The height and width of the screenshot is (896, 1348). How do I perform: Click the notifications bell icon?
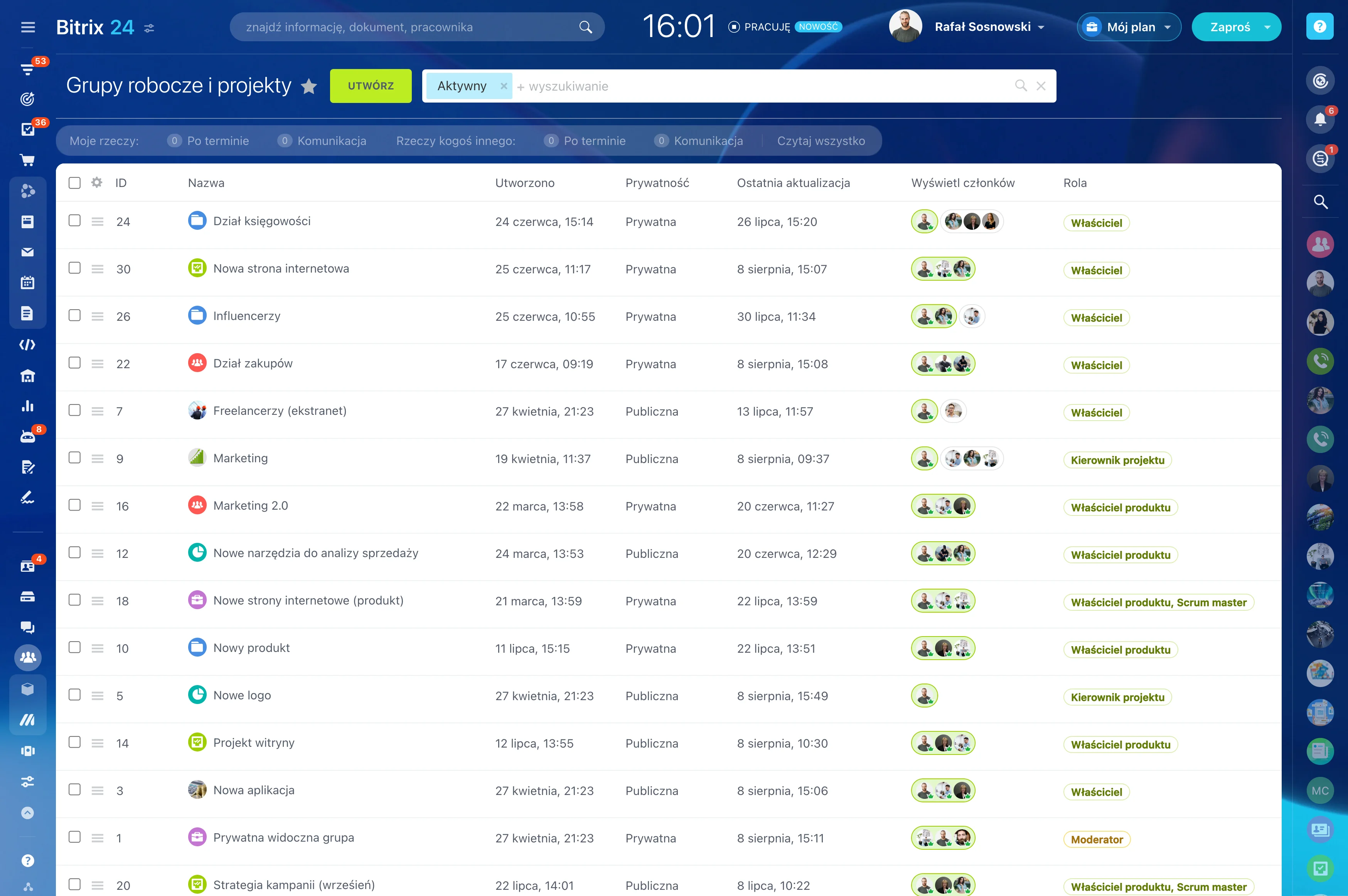click(x=1319, y=119)
